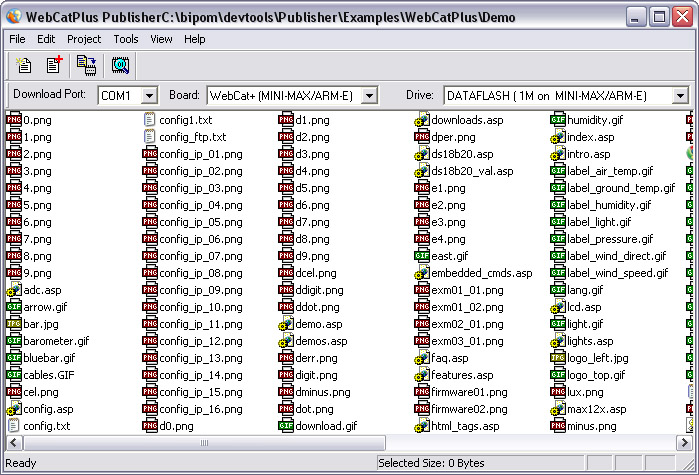
Task: Open the Edit menu
Action: tap(46, 39)
